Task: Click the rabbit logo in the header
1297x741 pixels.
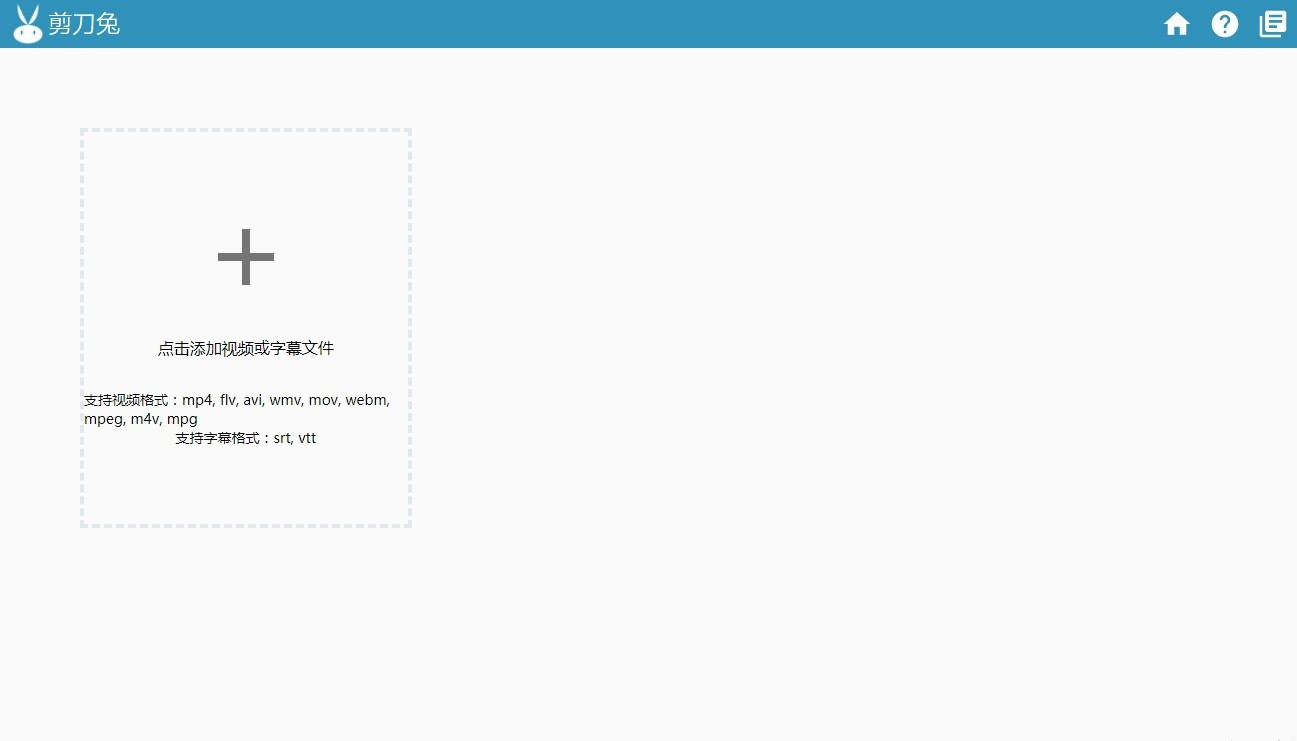Action: click(28, 24)
